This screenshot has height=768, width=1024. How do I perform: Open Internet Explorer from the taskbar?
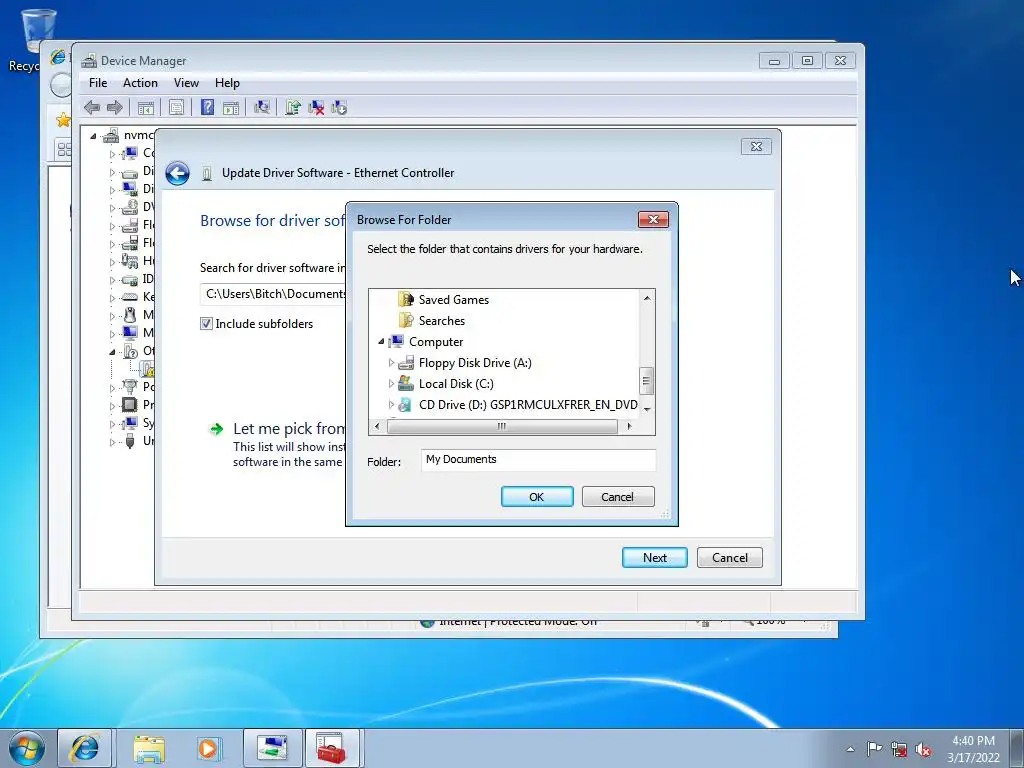[85, 748]
